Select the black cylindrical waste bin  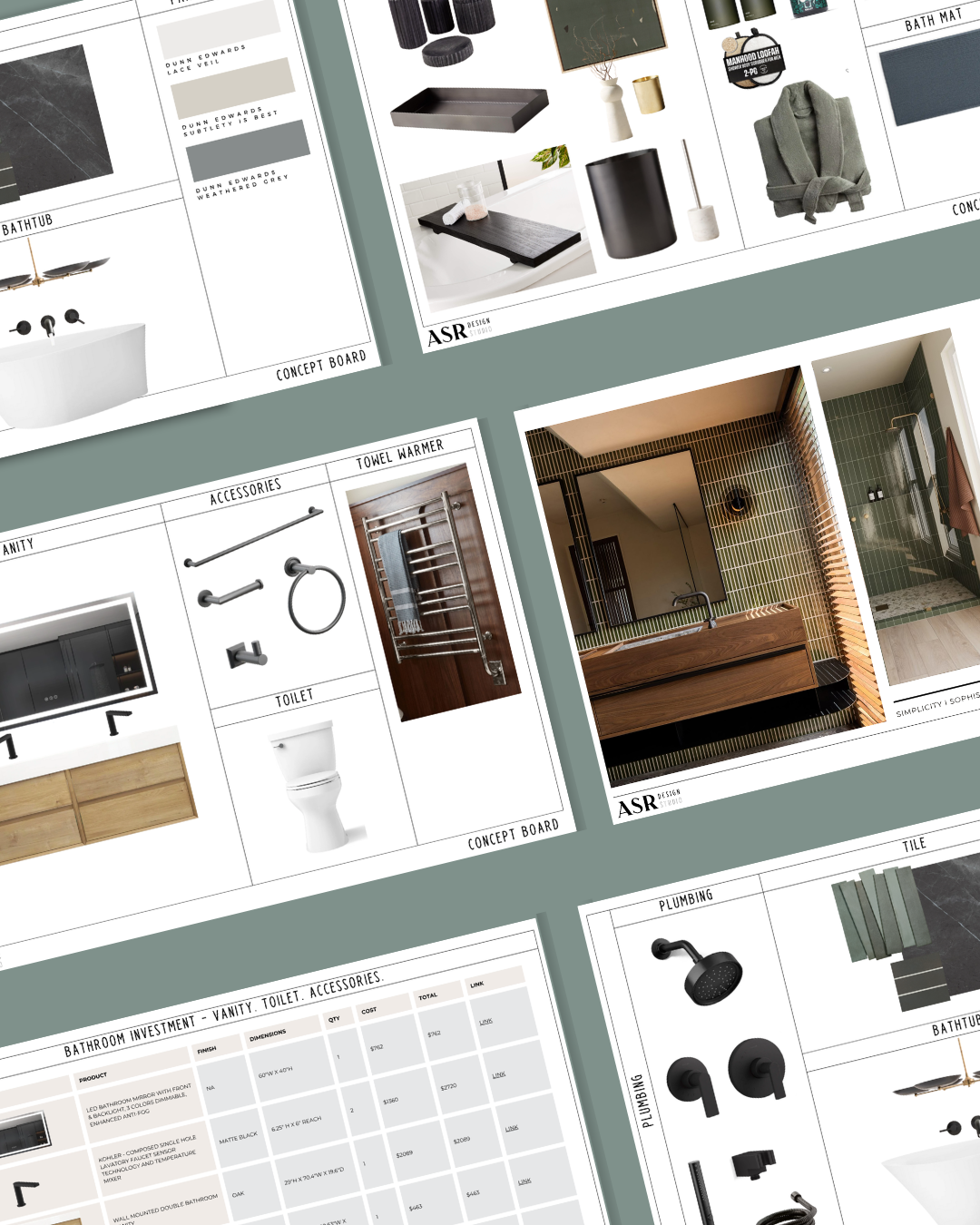pyautogui.click(x=630, y=204)
